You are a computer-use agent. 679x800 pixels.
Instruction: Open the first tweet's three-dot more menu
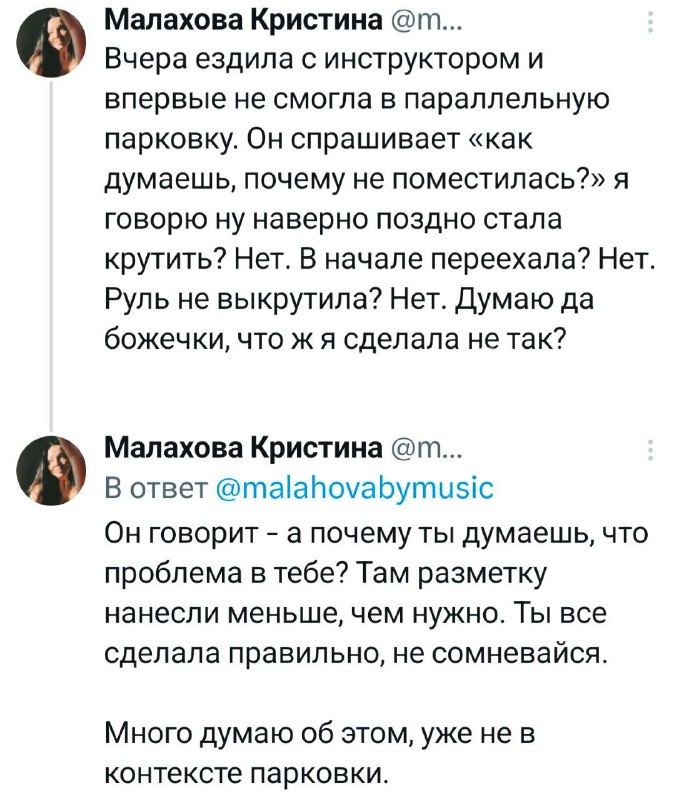pyautogui.click(x=652, y=22)
